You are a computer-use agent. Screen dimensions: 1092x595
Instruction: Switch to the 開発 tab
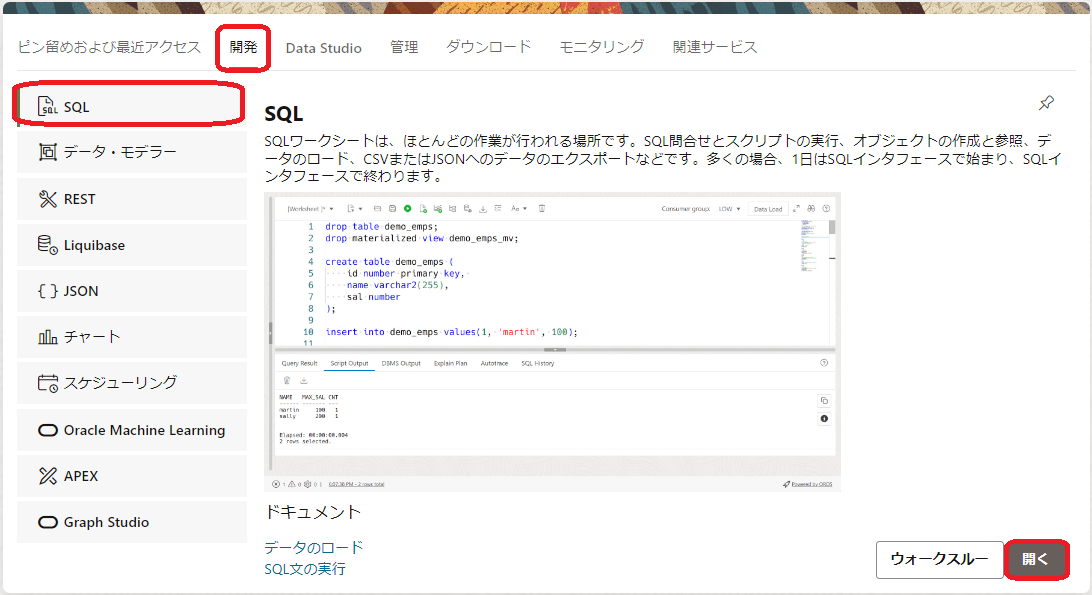point(243,47)
